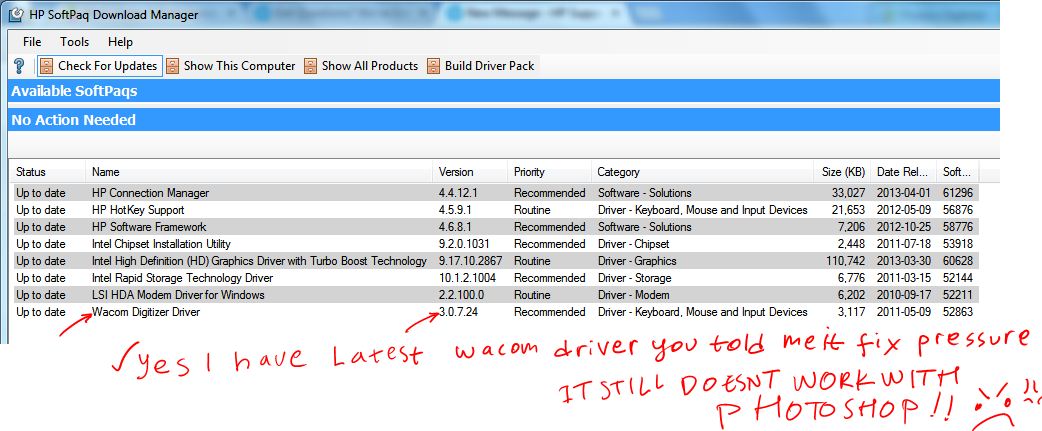Sort by the Name column header

(259, 172)
